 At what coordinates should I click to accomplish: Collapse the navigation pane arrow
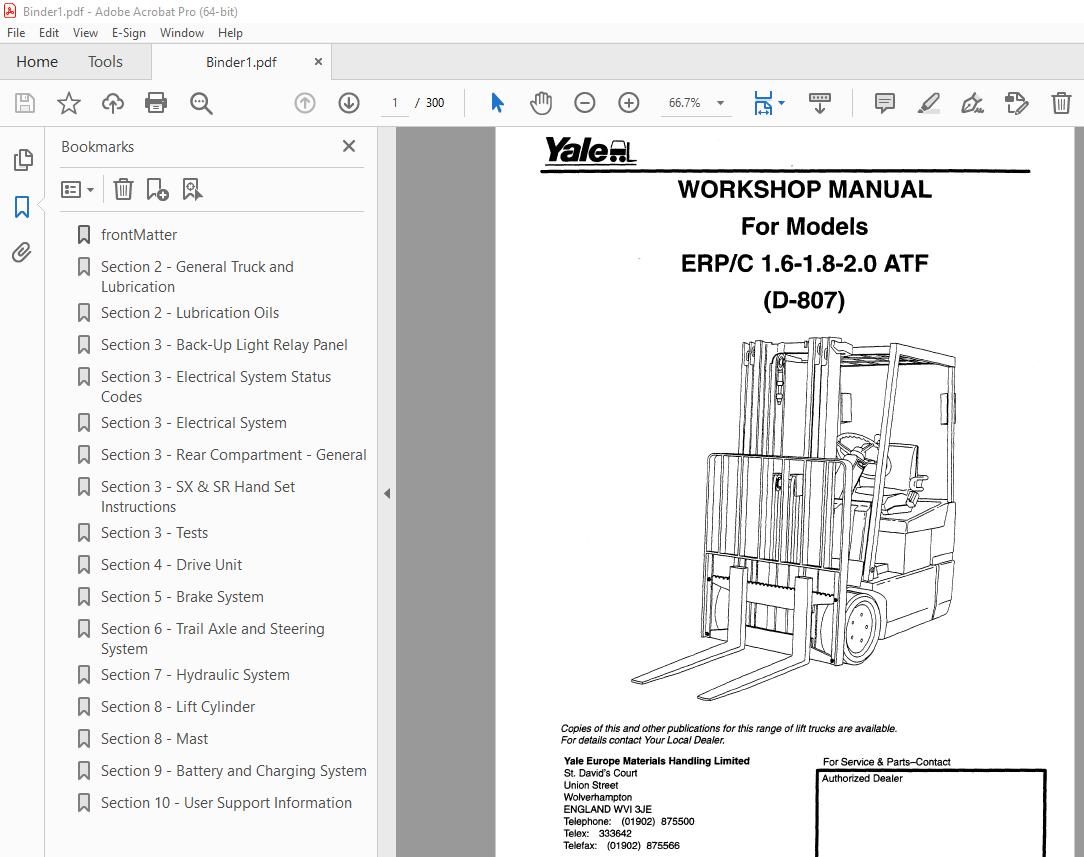pos(387,493)
